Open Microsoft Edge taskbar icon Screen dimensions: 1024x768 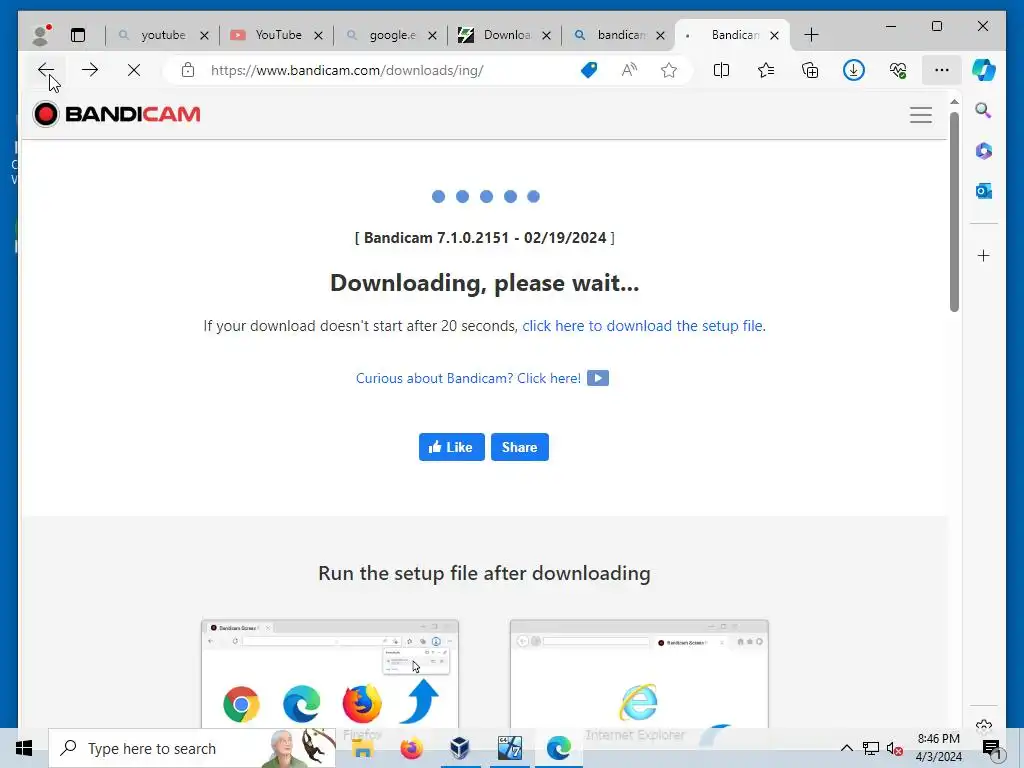point(558,748)
